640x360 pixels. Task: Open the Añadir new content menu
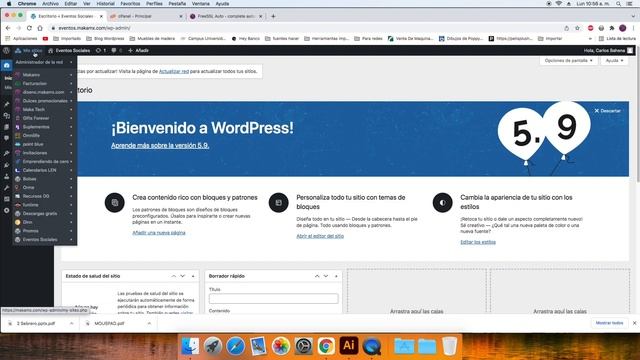(x=138, y=51)
